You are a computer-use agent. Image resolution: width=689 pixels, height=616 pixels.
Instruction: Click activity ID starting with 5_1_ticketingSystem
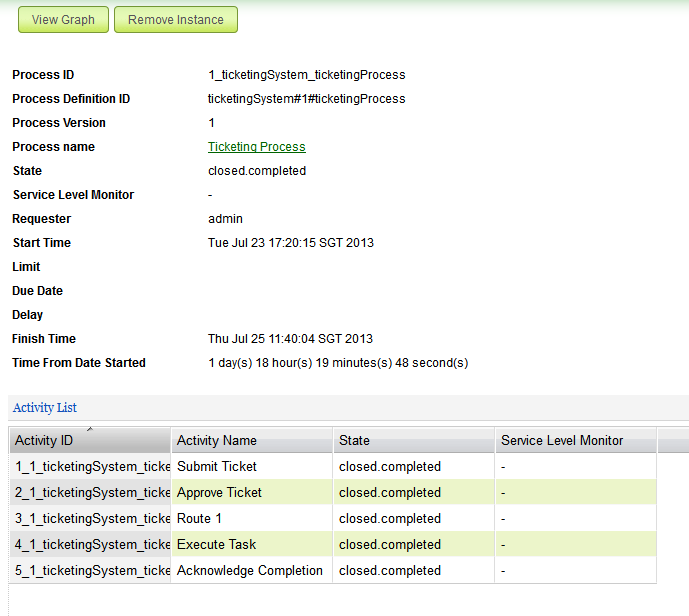[92, 570]
